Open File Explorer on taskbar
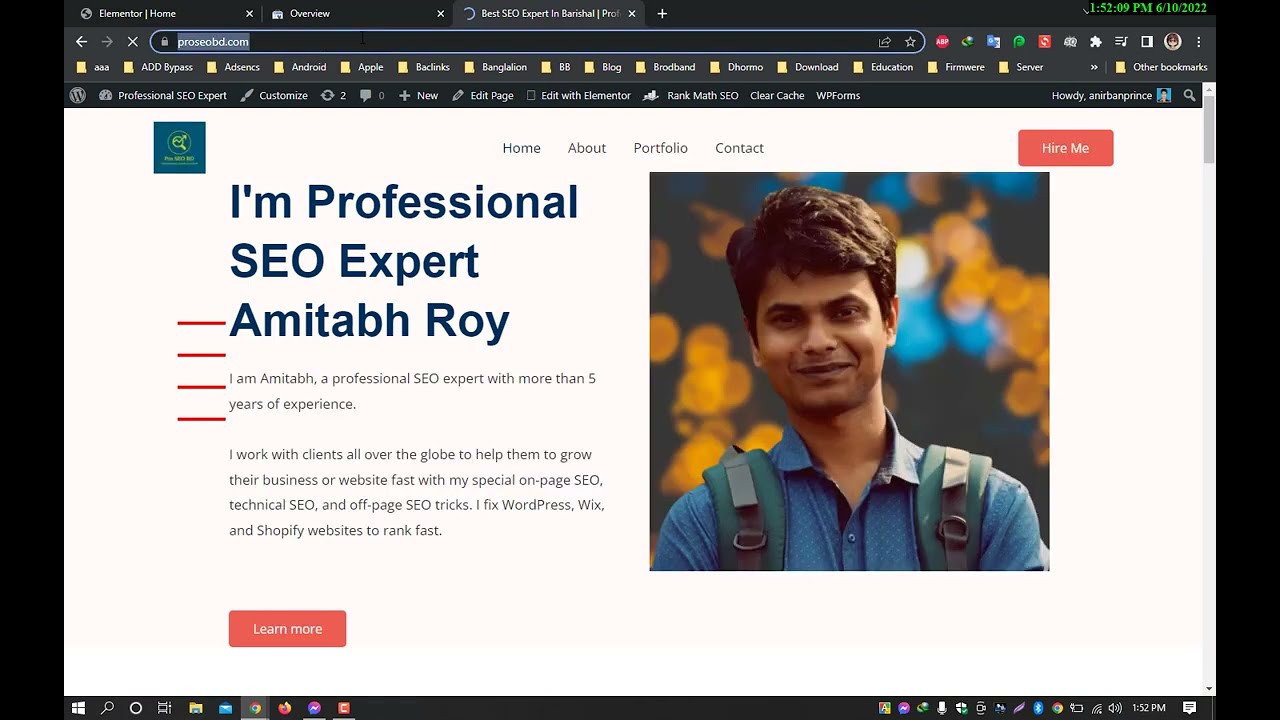This screenshot has width=1280, height=720. click(x=196, y=708)
